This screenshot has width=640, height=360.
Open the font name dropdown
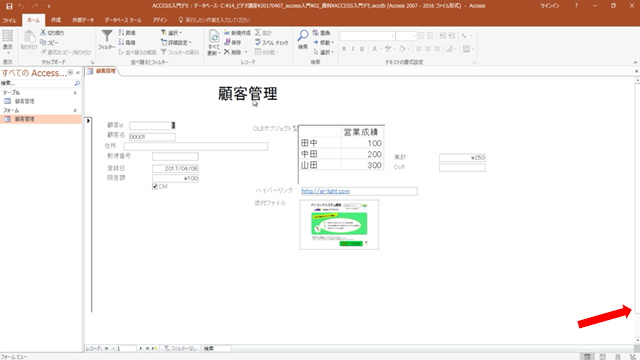click(x=392, y=36)
